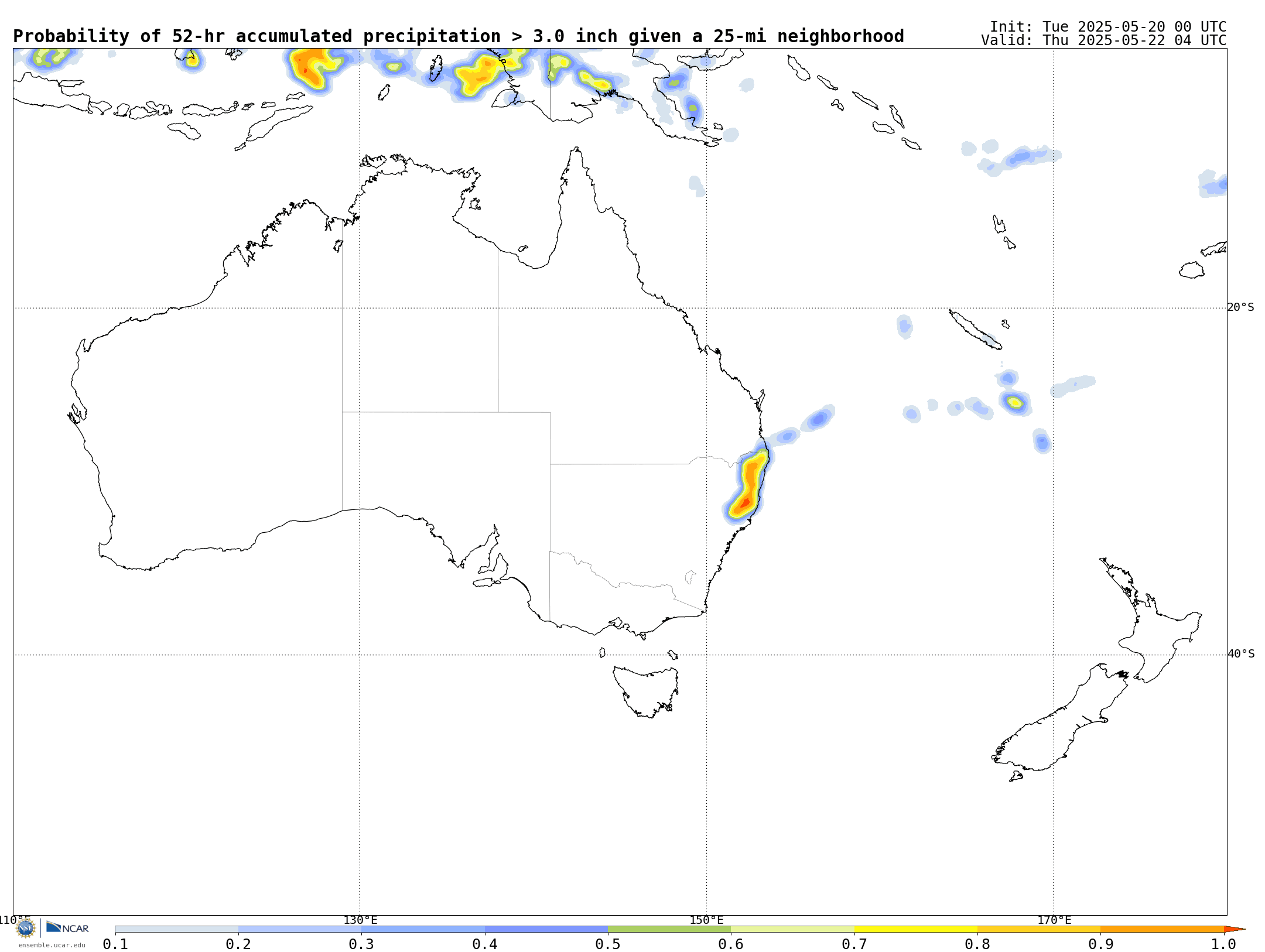Select the light blue 0.2–0.3 colorbar segment
The width and height of the screenshot is (1265, 952).
[300, 929]
